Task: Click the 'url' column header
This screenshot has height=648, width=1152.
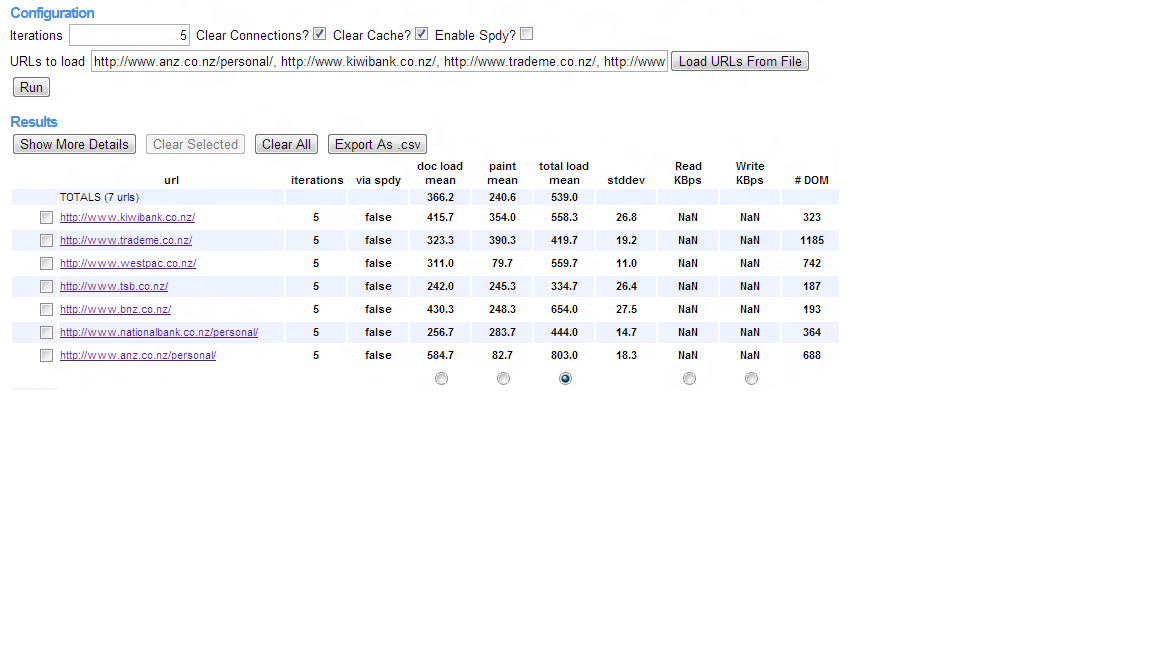Action: [x=171, y=180]
